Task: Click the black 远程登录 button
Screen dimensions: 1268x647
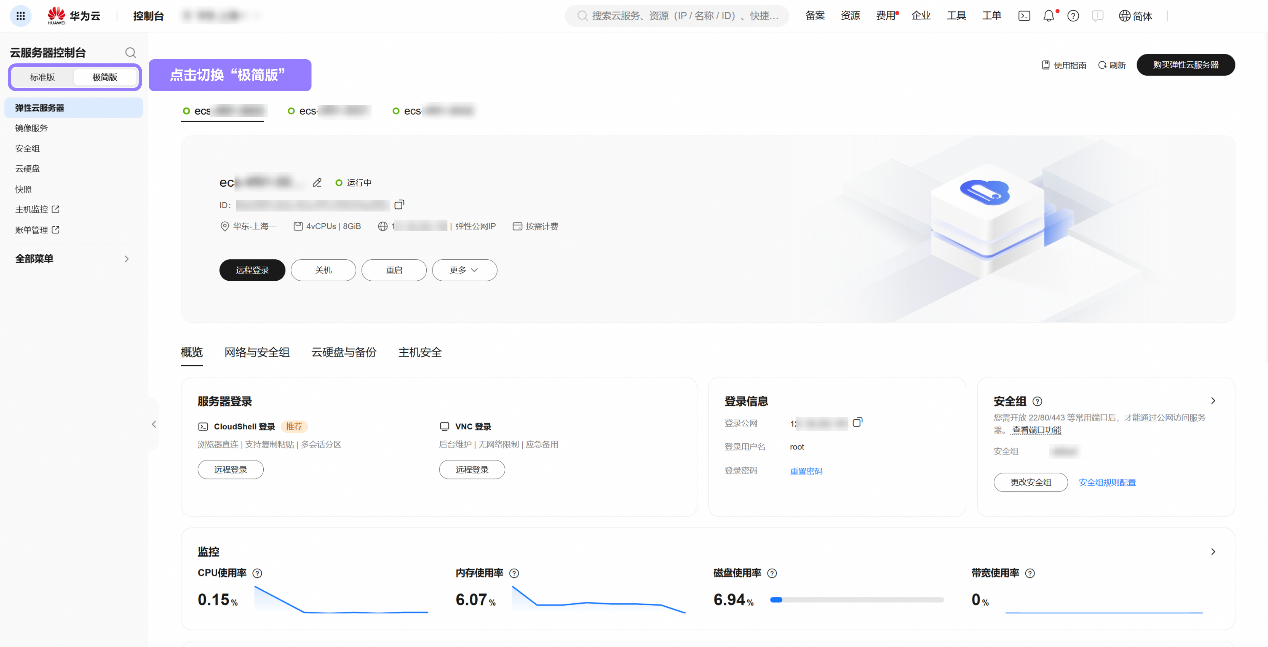Action: pos(252,270)
